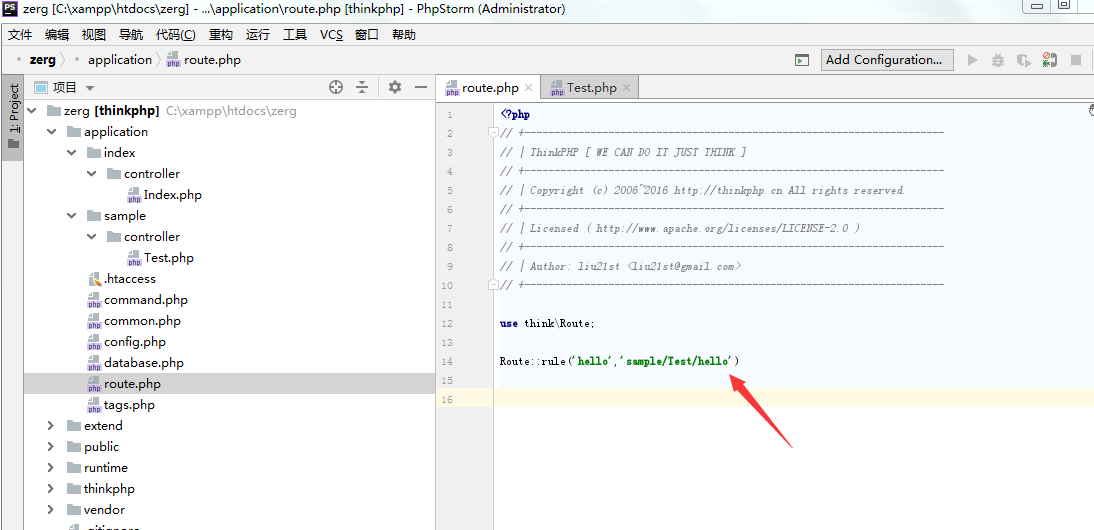Expand the runtime folder
Image resolution: width=1094 pixels, height=530 pixels.
click(x=50, y=467)
